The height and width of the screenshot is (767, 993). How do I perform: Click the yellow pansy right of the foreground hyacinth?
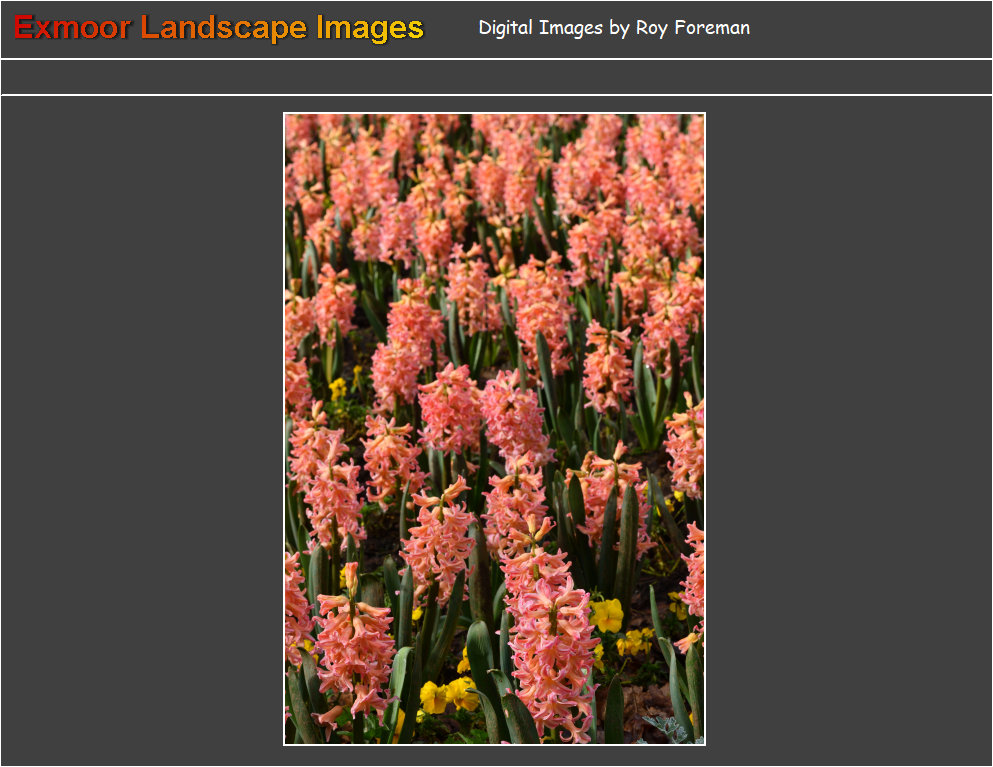607,614
